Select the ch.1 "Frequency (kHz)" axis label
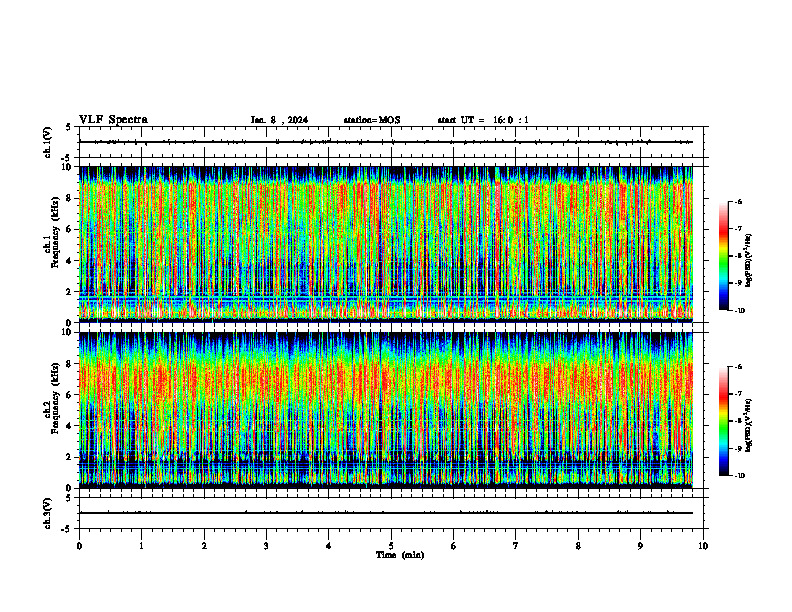The image size is (792, 612). coord(55,232)
